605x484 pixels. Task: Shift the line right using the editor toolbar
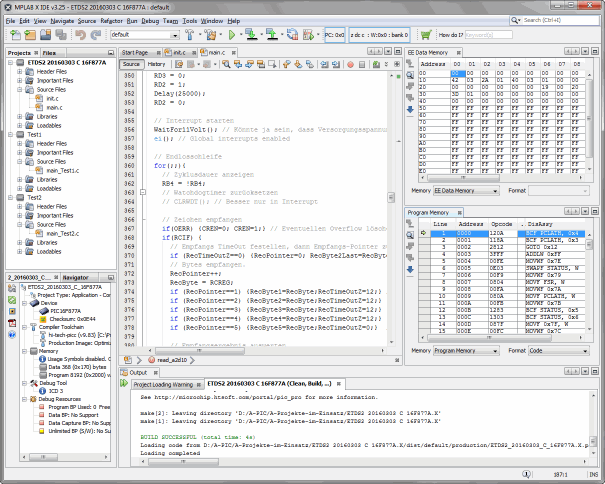click(x=336, y=64)
